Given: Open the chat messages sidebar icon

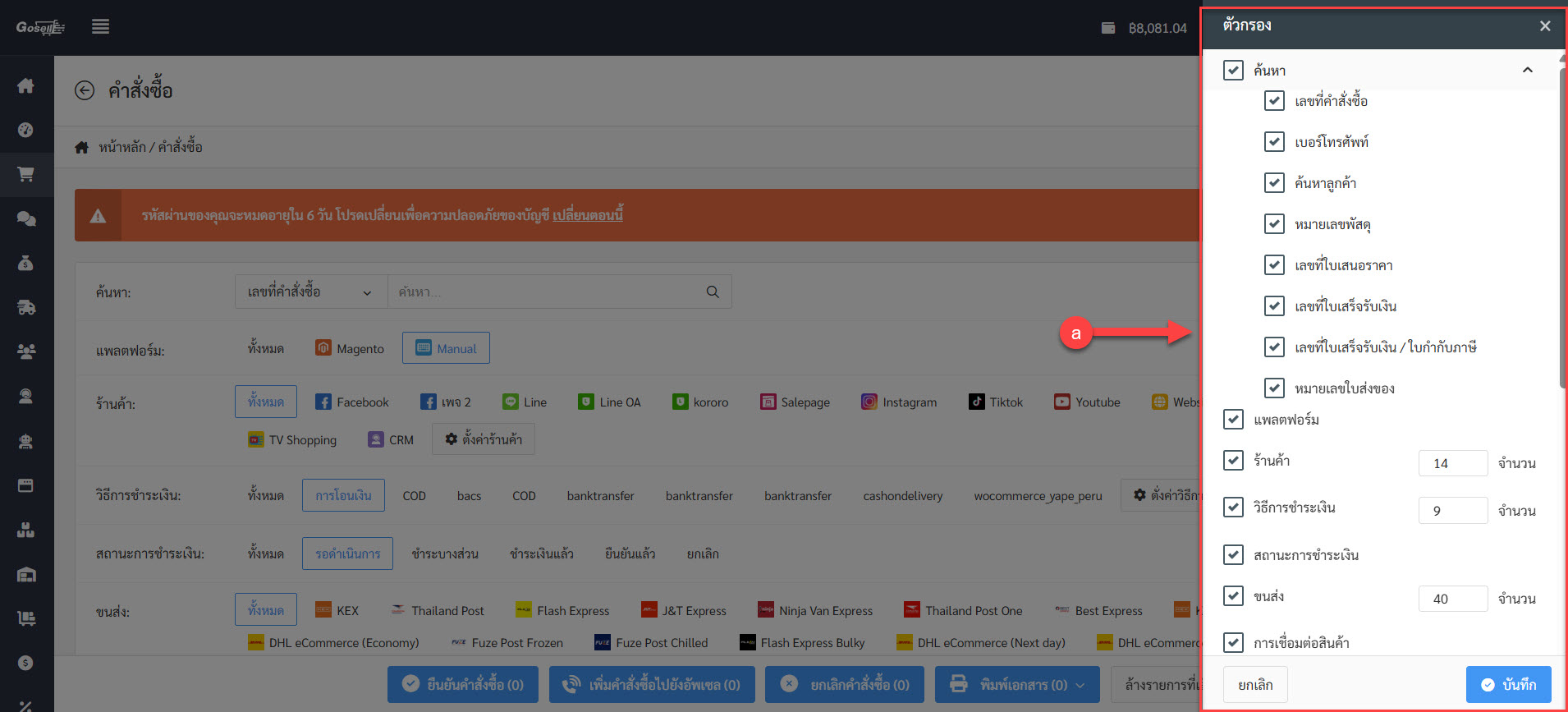Looking at the screenshot, I should [x=26, y=218].
